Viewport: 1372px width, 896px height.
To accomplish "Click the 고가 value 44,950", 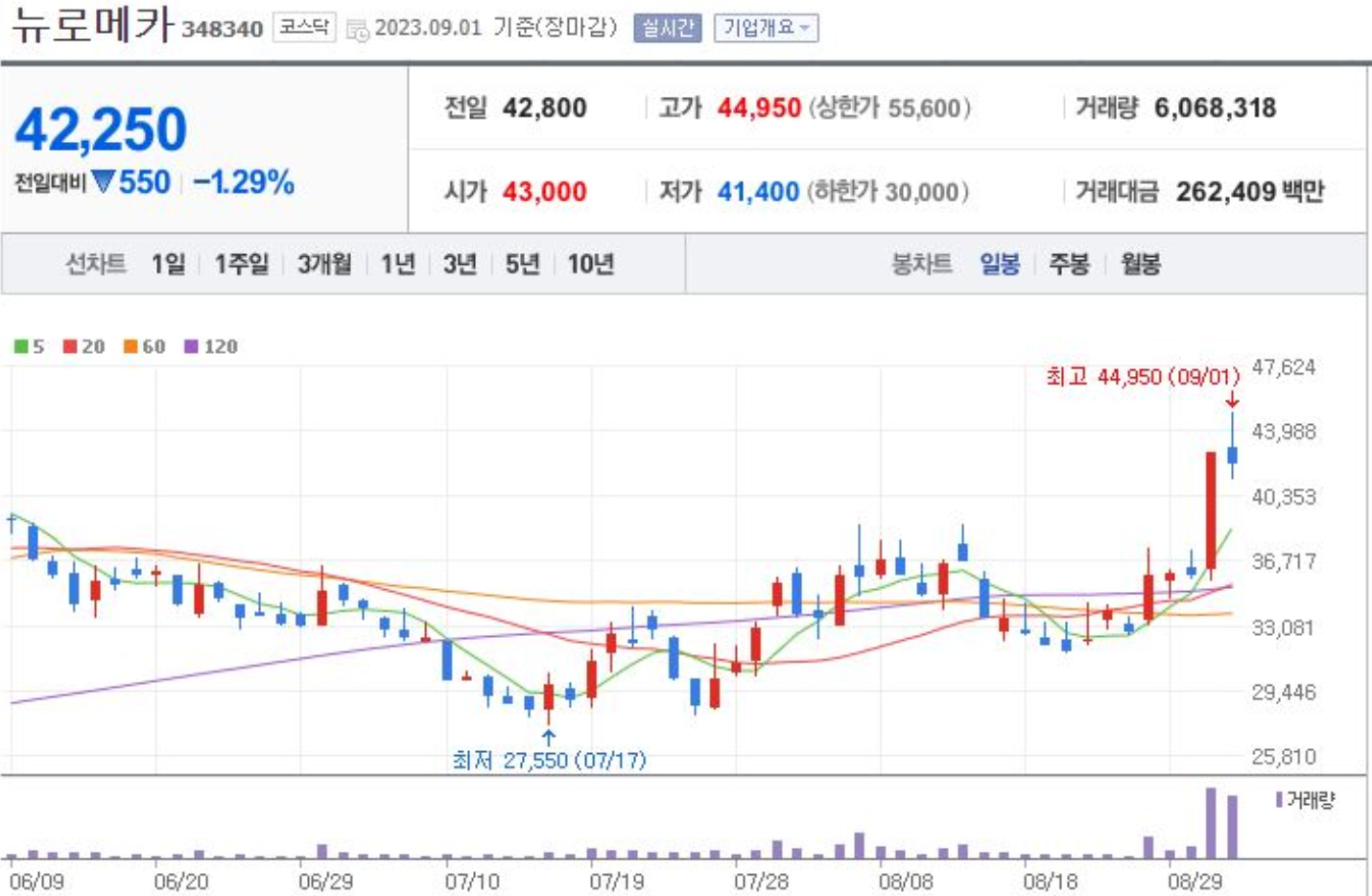I will [x=759, y=107].
